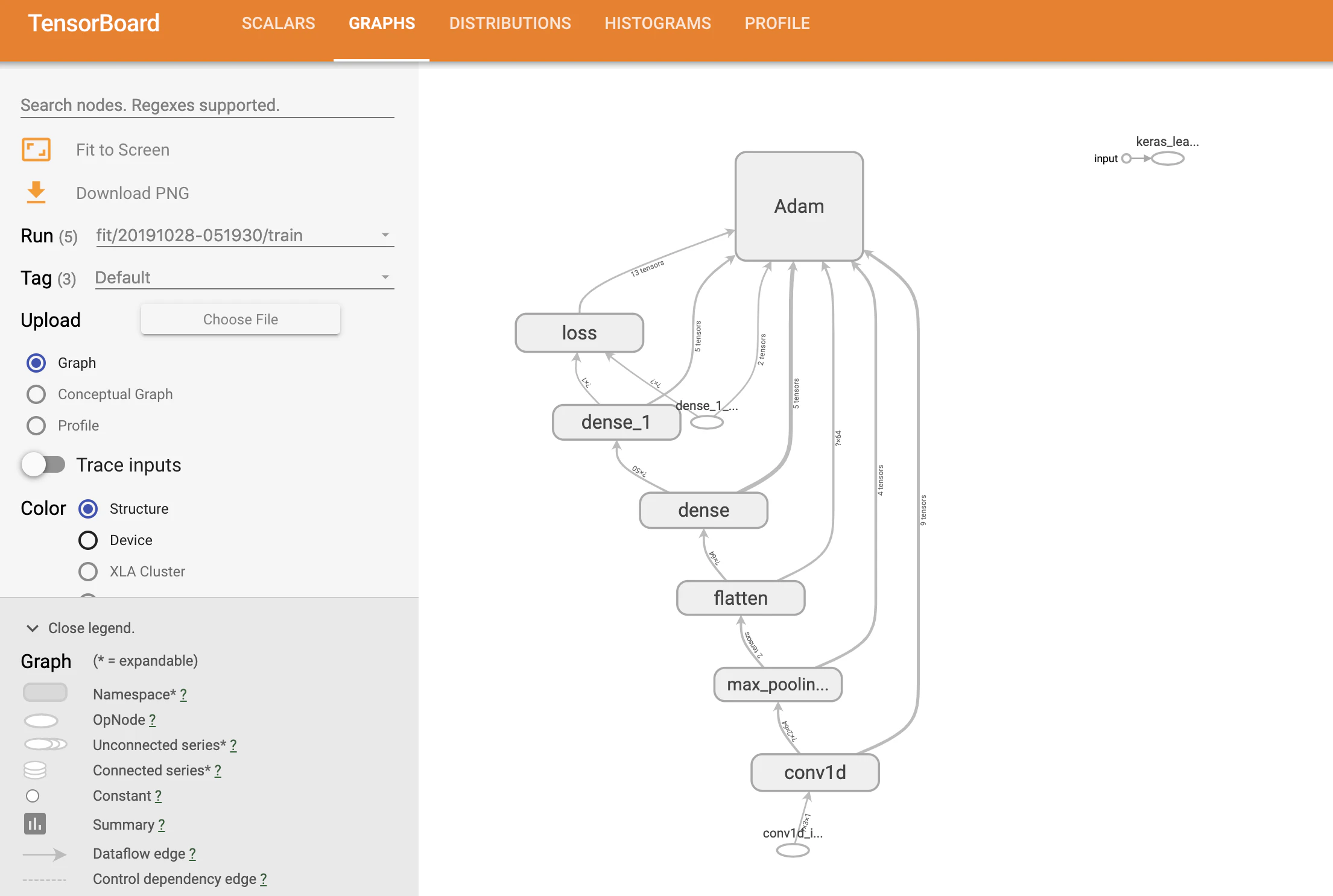The width and height of the screenshot is (1333, 896).
Task: Click the Download PNG arrow icon
Action: click(x=36, y=192)
